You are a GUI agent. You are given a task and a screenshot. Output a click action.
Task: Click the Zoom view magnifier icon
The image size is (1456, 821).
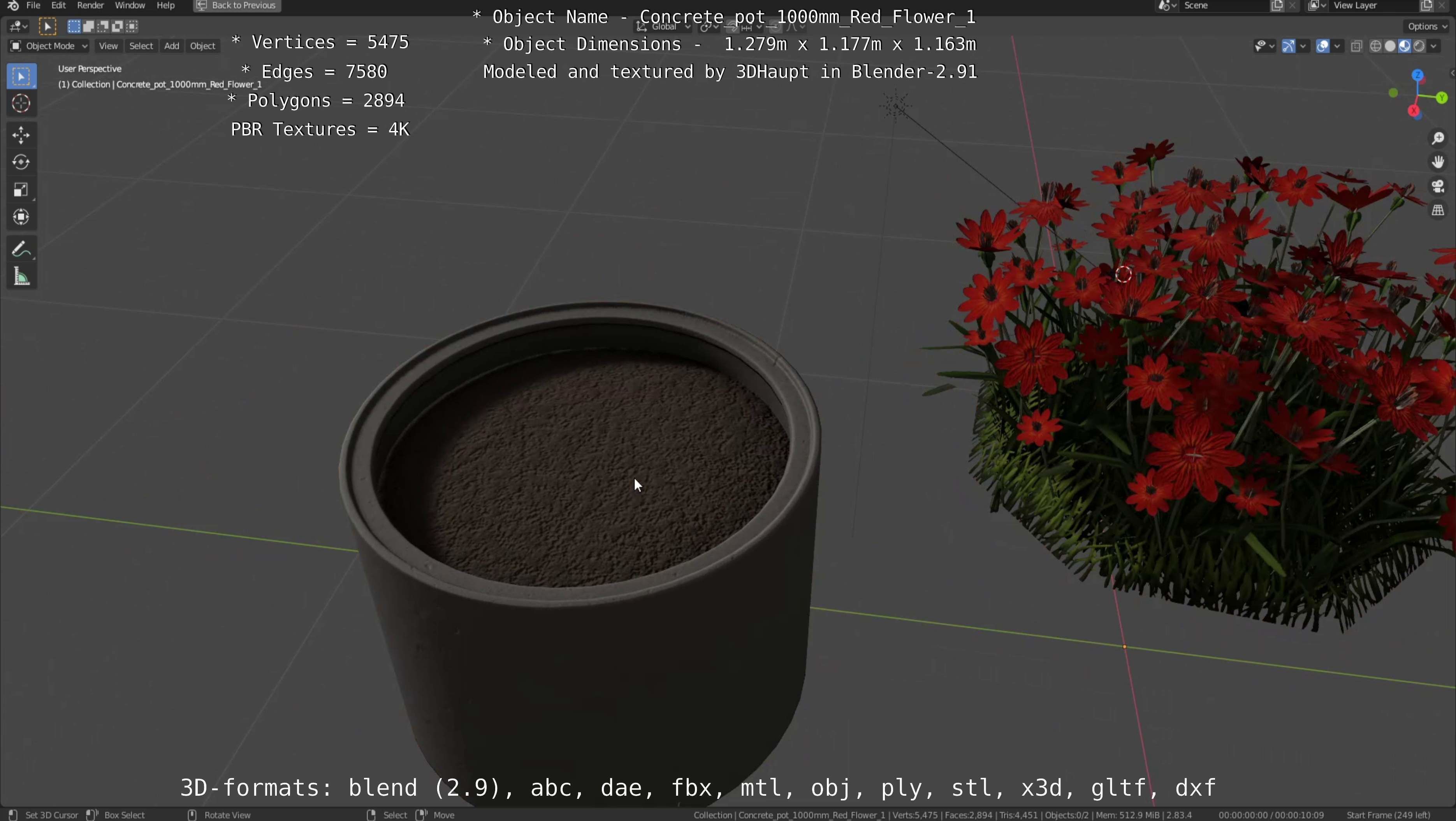tap(1438, 139)
